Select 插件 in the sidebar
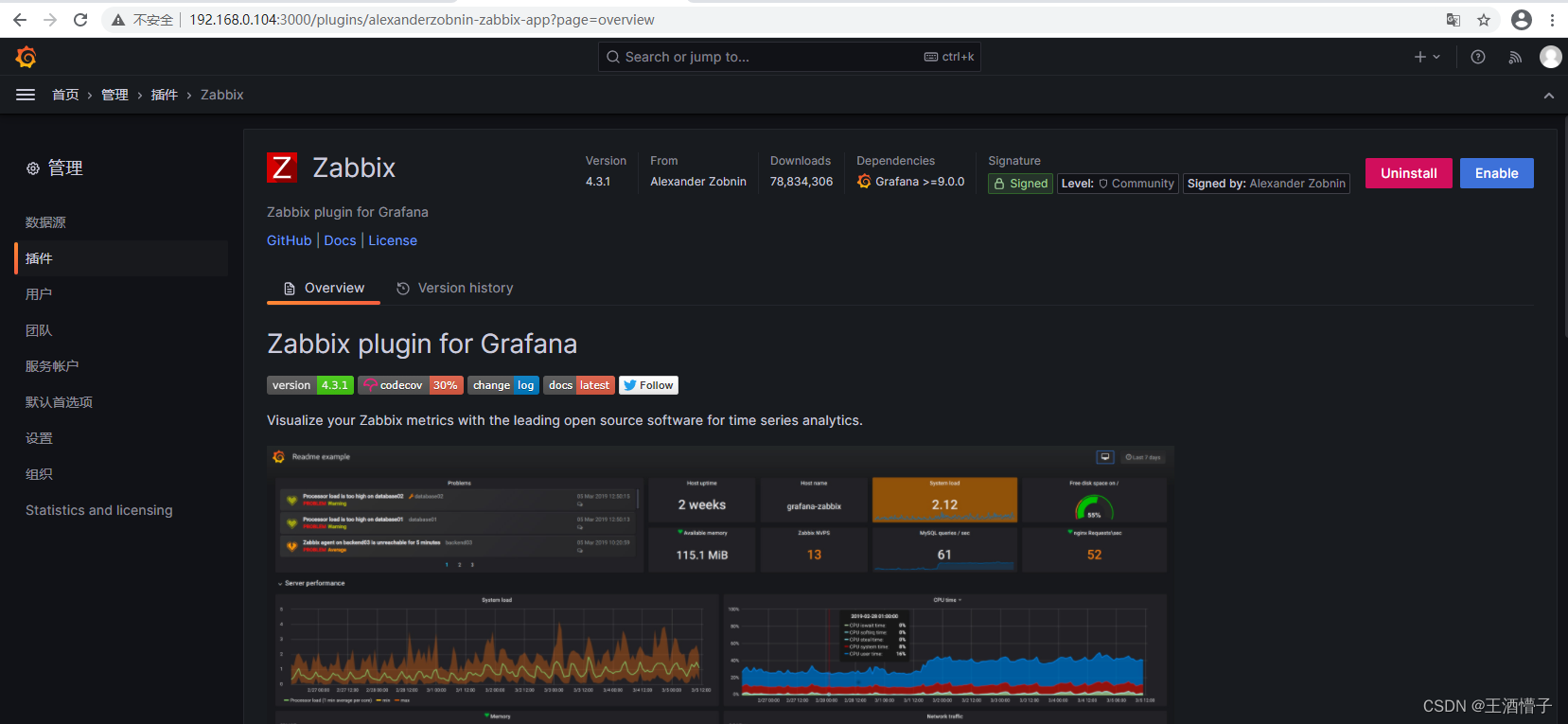The image size is (1568, 724). (121, 258)
